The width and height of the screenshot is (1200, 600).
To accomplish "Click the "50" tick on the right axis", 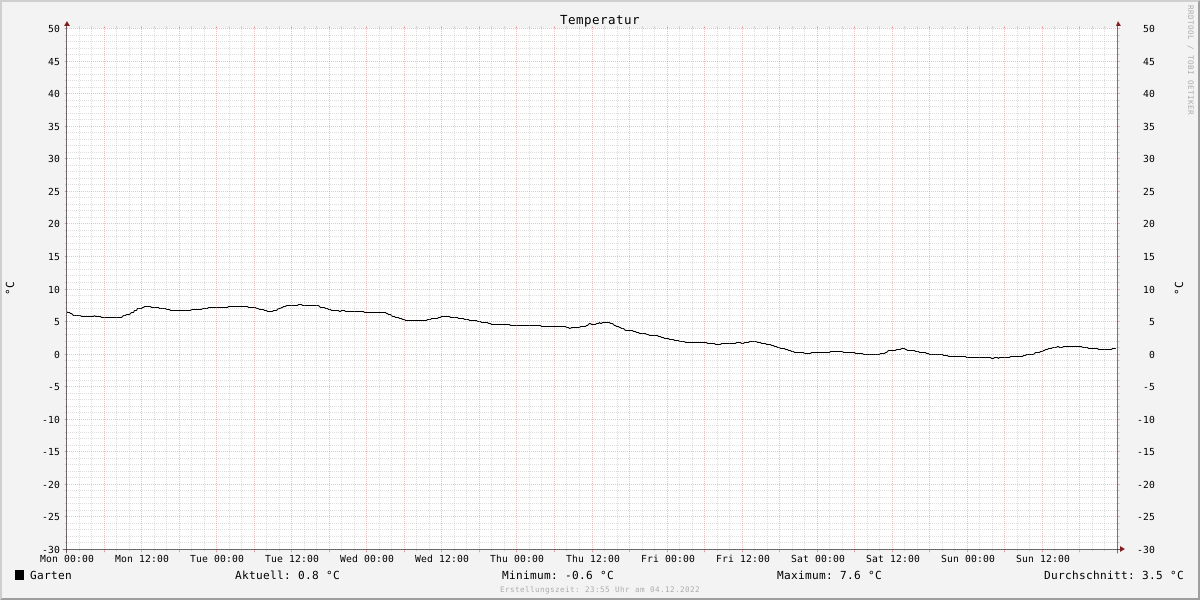I will point(1148,29).
